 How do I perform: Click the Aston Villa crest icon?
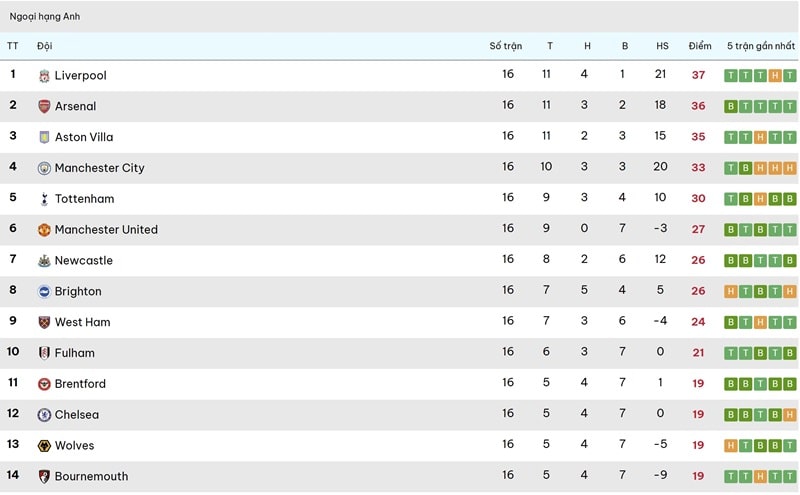pyautogui.click(x=44, y=137)
